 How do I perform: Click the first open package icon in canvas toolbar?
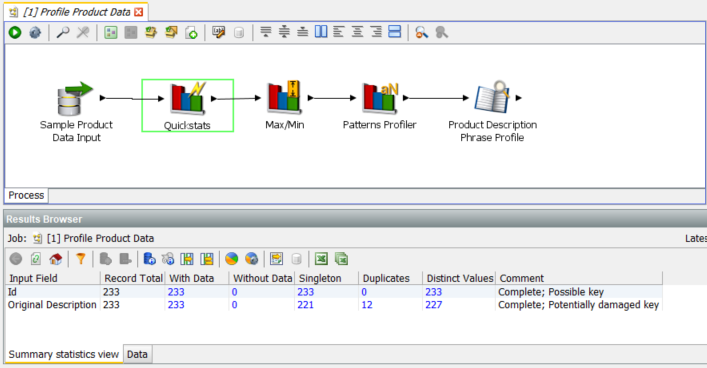pos(151,32)
